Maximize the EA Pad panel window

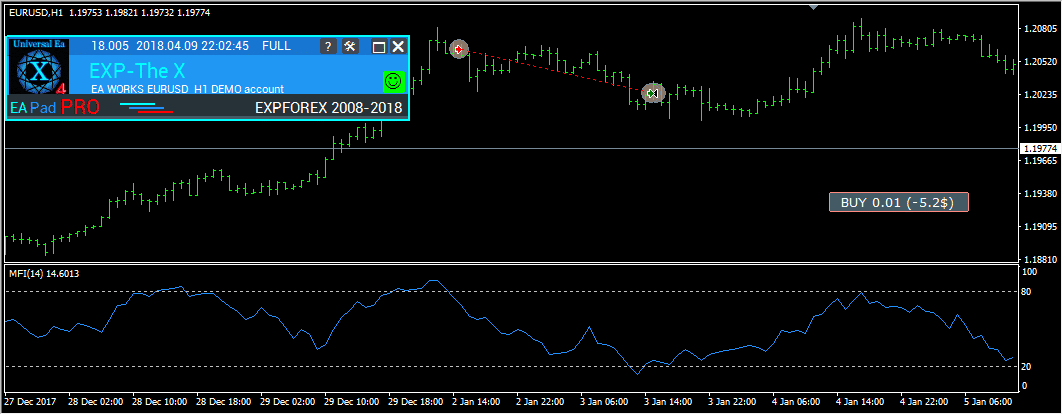pyautogui.click(x=378, y=46)
